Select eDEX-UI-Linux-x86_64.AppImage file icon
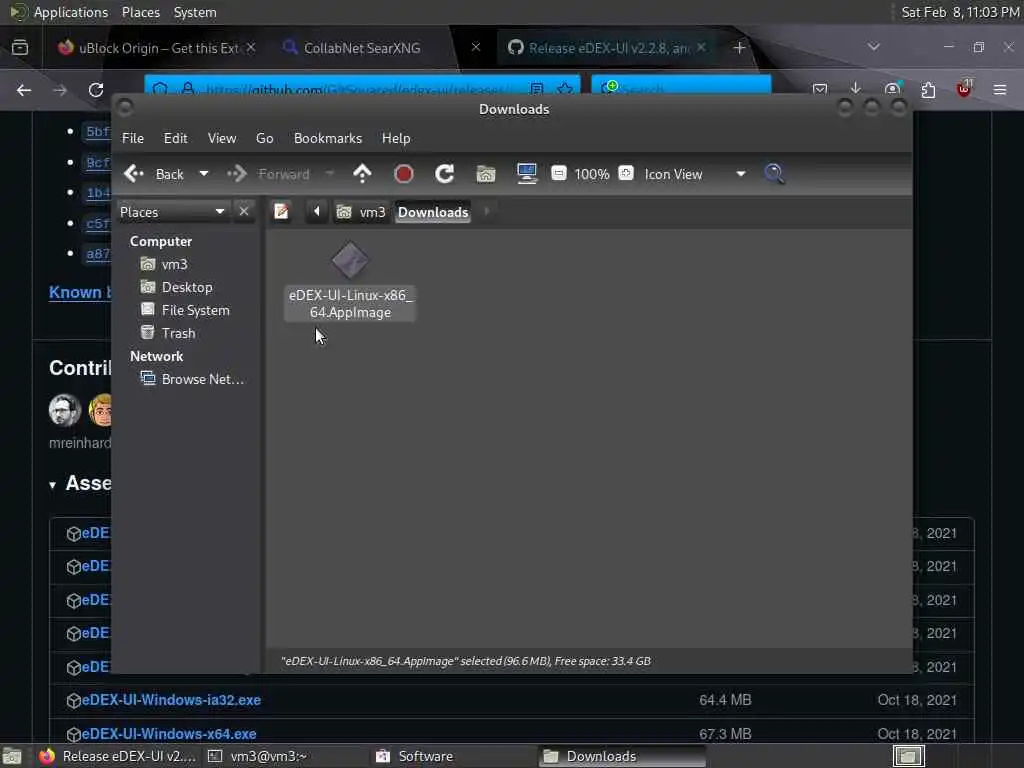Viewport: 1024px width, 768px height. [x=350, y=261]
